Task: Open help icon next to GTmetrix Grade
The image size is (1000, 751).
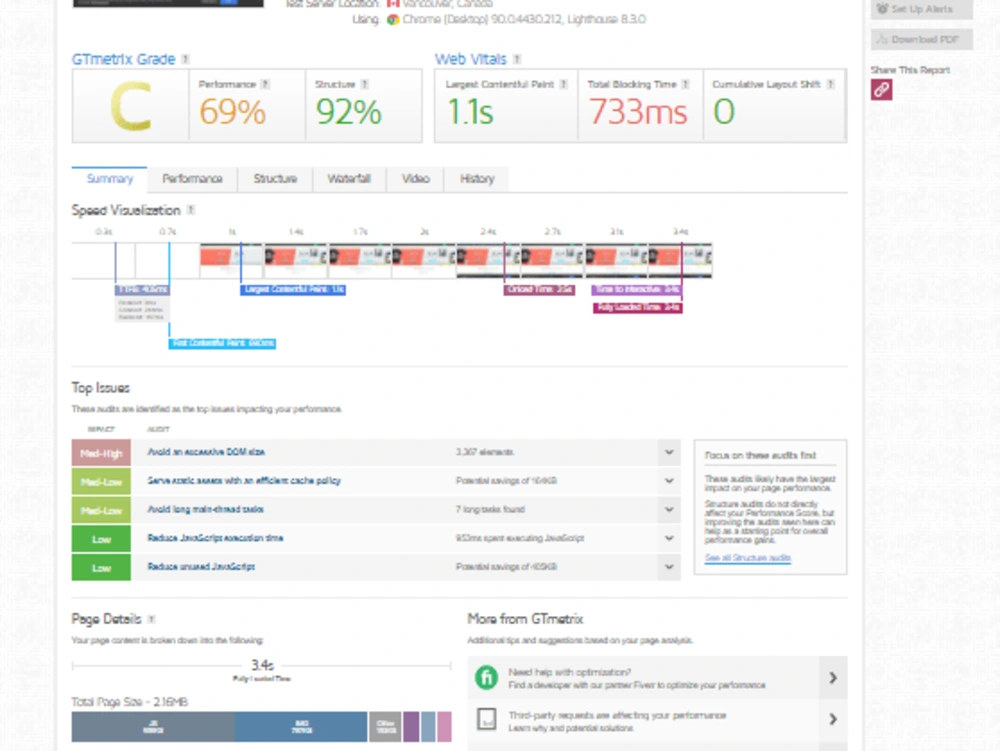Action: pyautogui.click(x=185, y=59)
